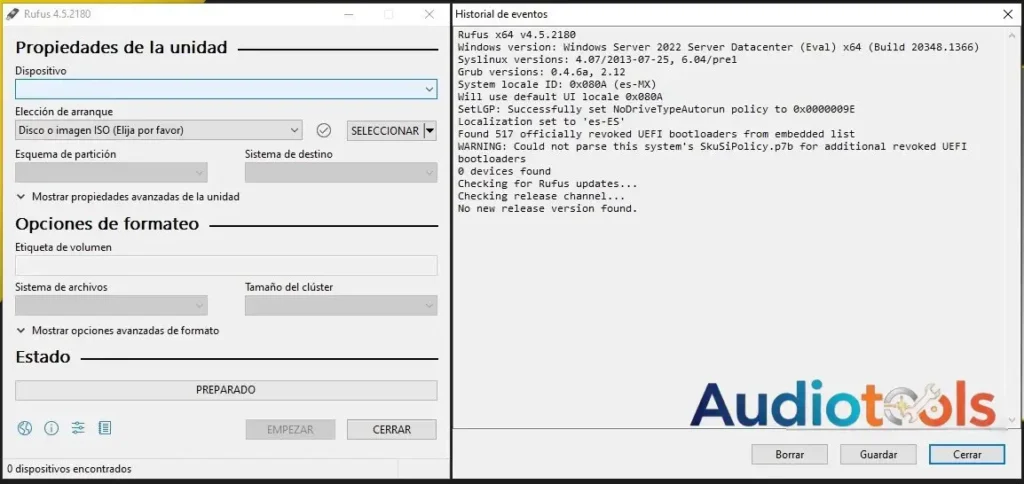1024x484 pixels.
Task: Click the 'Propiedades de la unidad' heading
Action: (x=121, y=47)
